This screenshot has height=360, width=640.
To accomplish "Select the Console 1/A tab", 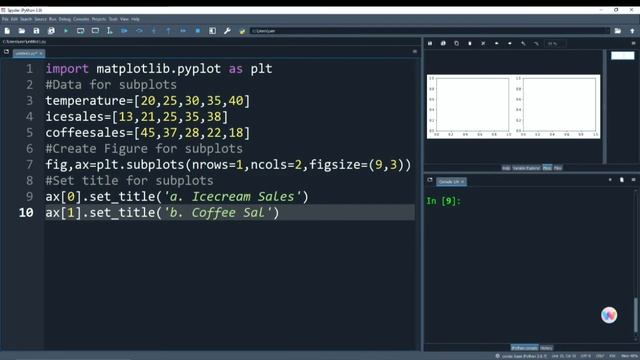I will coord(451,182).
